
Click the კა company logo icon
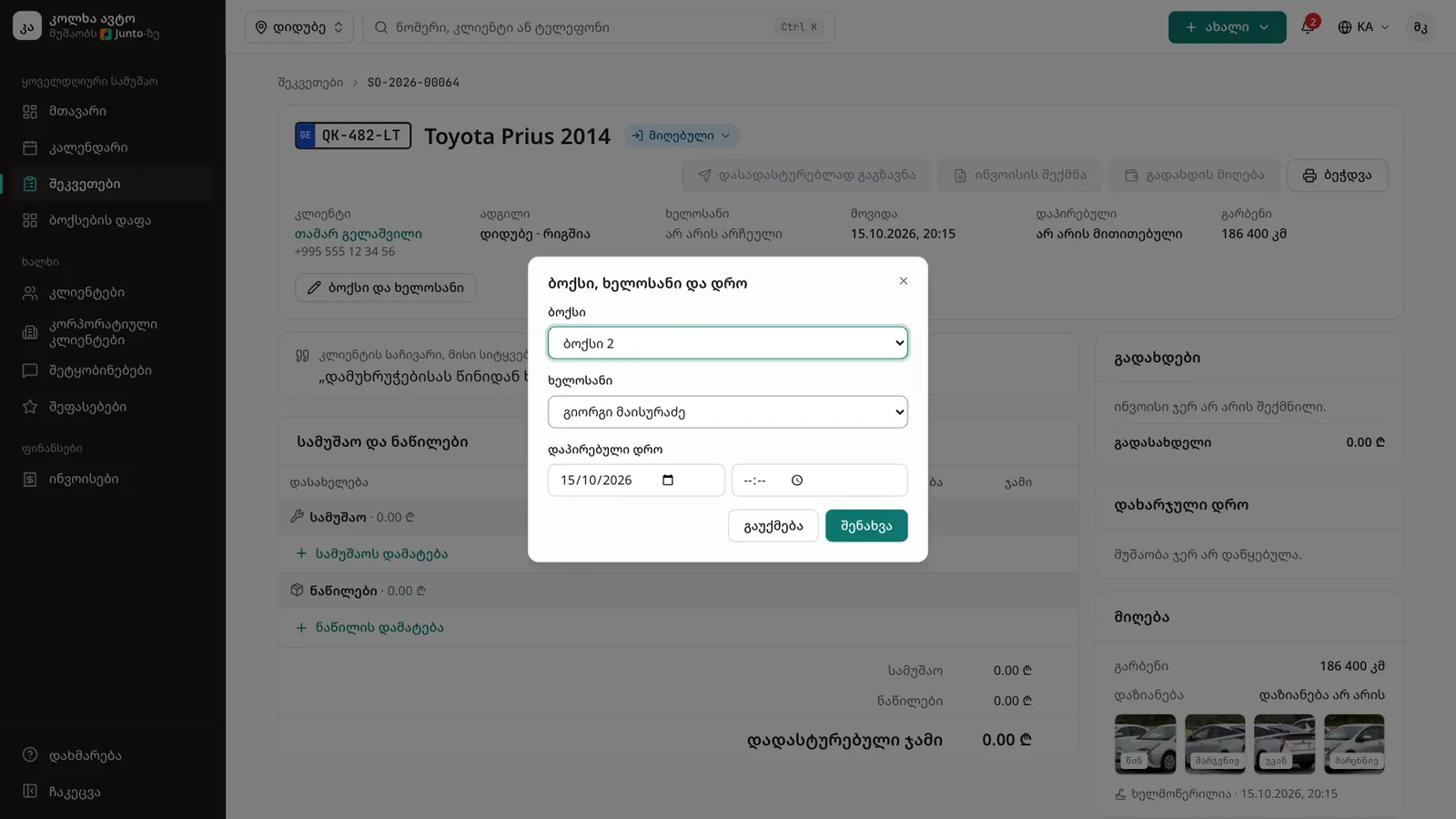pyautogui.click(x=27, y=26)
